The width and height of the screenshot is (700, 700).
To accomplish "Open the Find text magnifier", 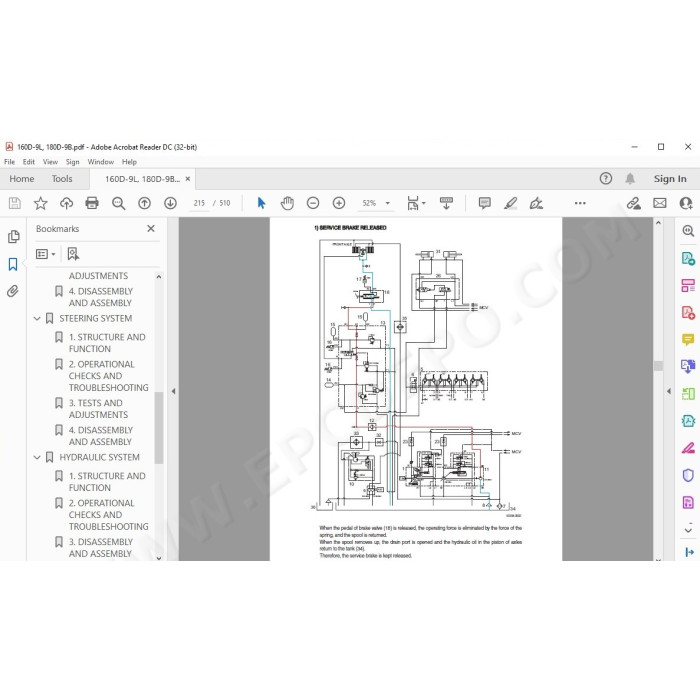I will [118, 203].
